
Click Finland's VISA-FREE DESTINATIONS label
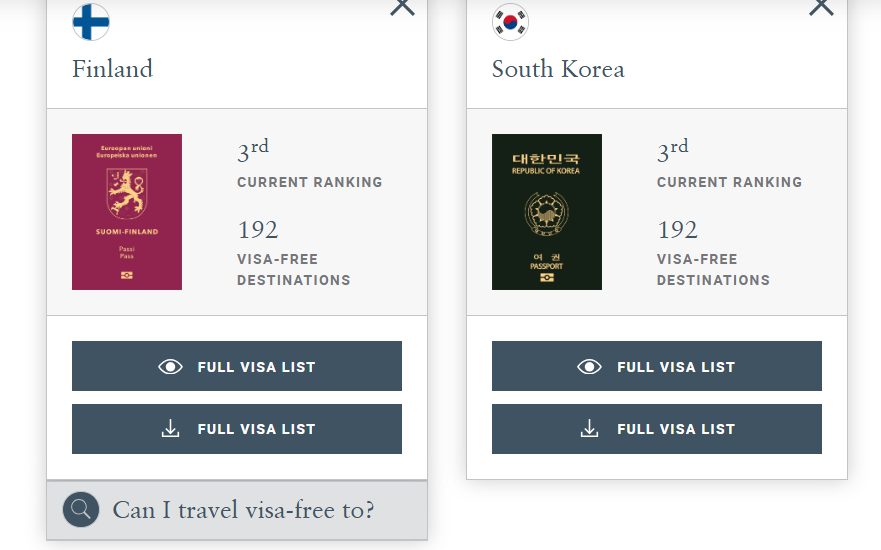pos(294,269)
